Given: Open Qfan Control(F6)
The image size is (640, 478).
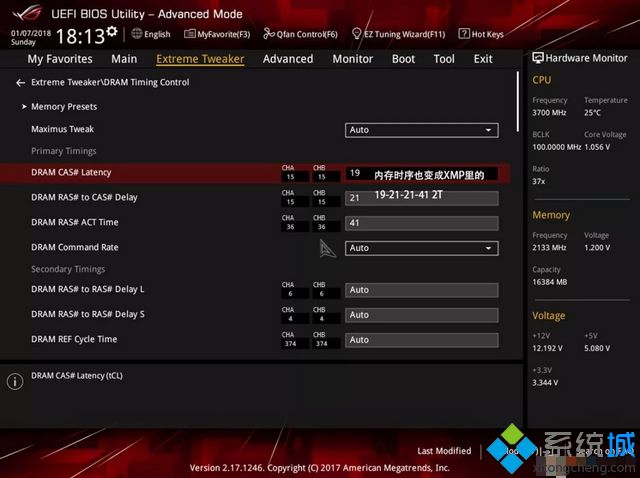Looking at the screenshot, I should tap(300, 34).
